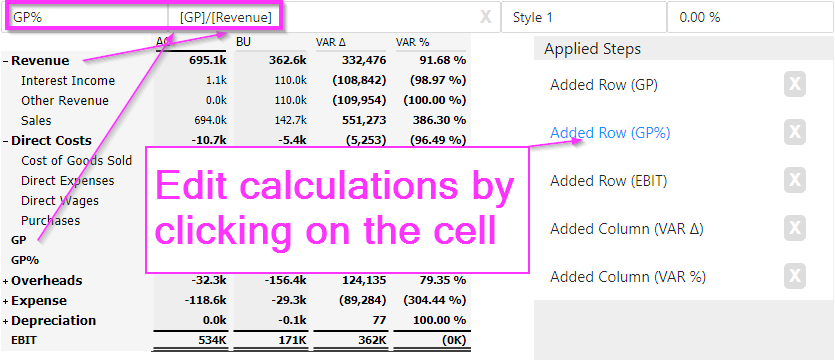Click the Depreciation row label

point(53,321)
